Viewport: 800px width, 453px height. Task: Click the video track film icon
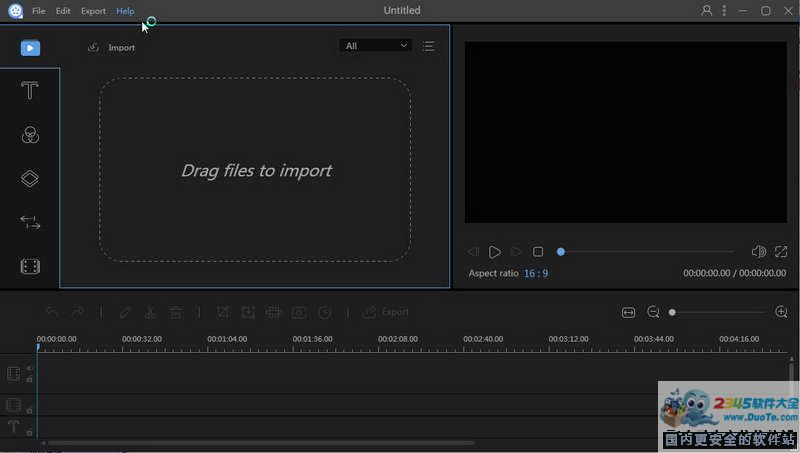[14, 374]
